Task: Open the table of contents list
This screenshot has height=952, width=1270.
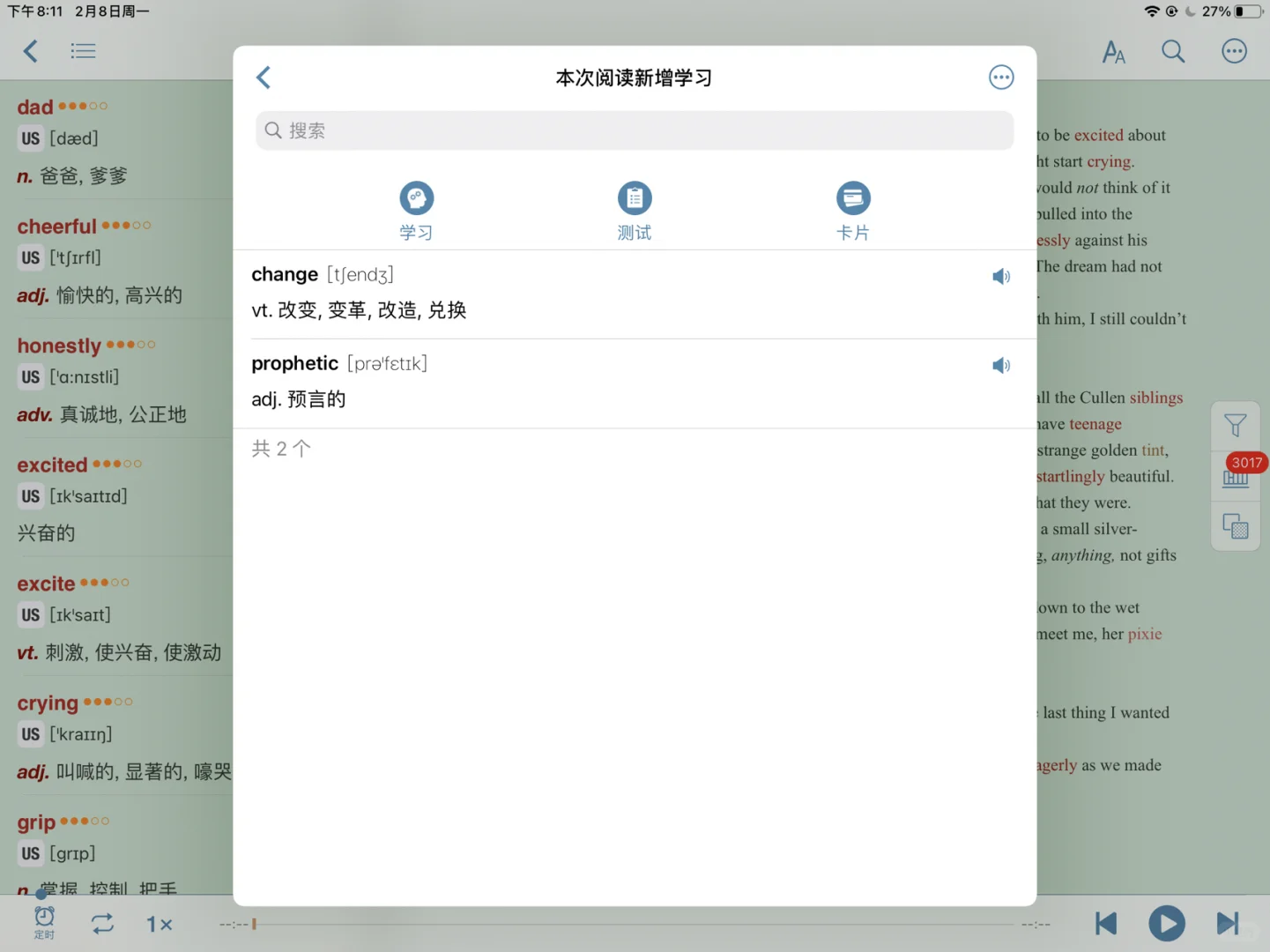Action: (83, 51)
